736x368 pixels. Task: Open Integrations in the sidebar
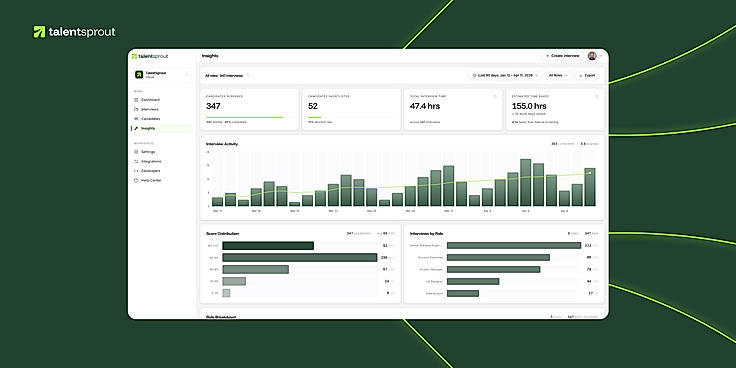(162, 161)
